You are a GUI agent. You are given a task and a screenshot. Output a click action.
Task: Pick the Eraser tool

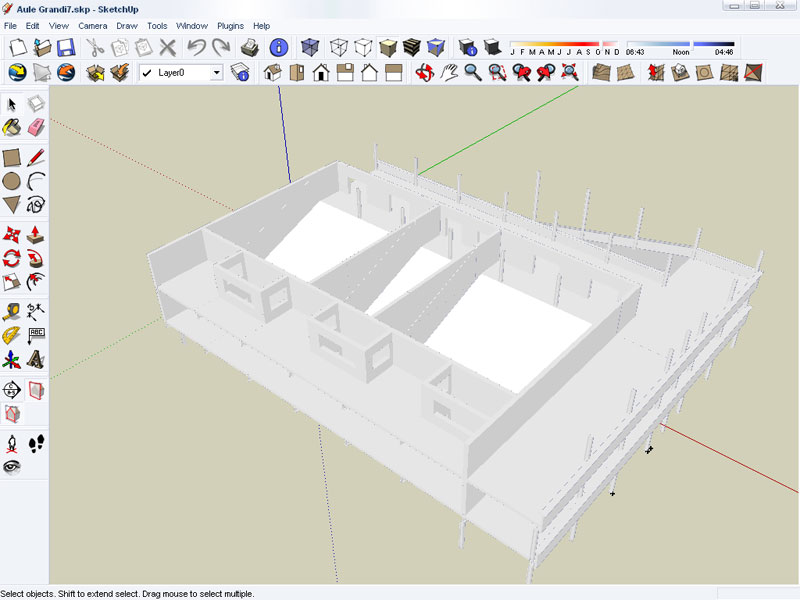pyautogui.click(x=37, y=127)
